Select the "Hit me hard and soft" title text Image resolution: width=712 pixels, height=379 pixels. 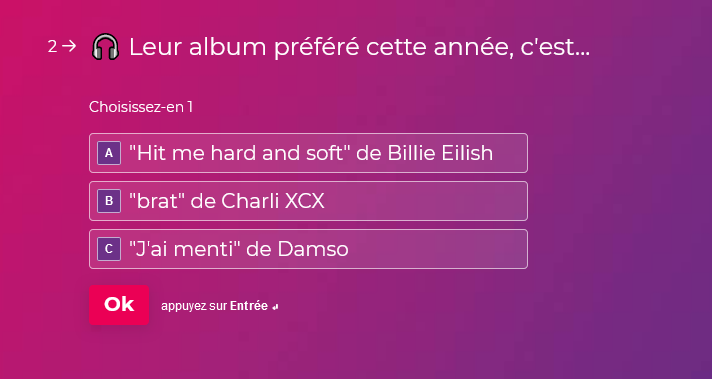240,153
